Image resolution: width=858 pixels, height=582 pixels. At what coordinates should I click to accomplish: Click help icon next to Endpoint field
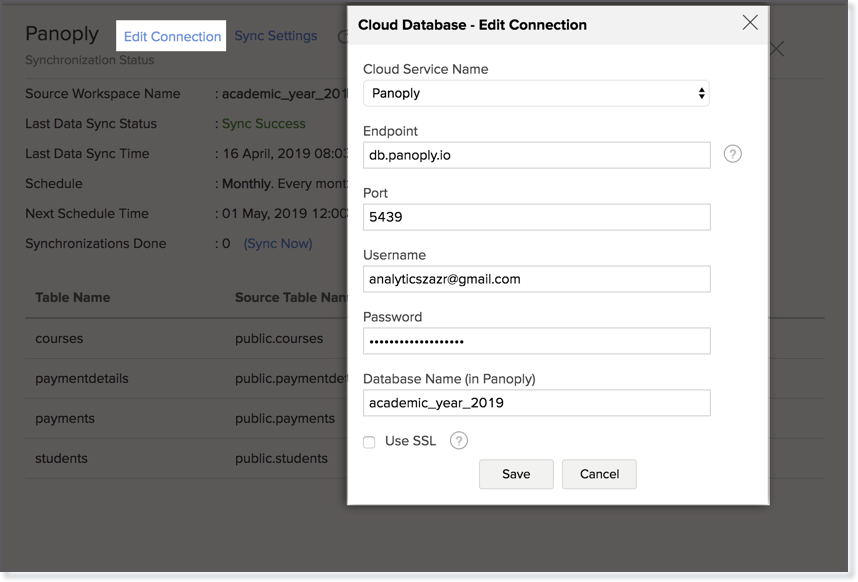click(x=733, y=154)
